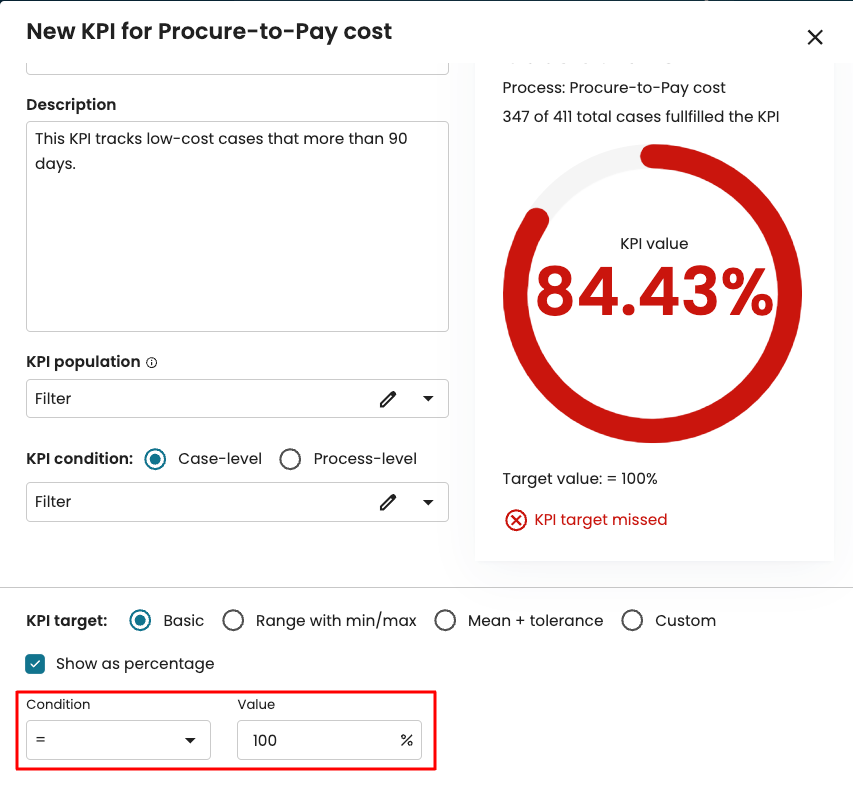Expand the KPI condition filter dropdown arrow
853x802 pixels.
coord(428,502)
